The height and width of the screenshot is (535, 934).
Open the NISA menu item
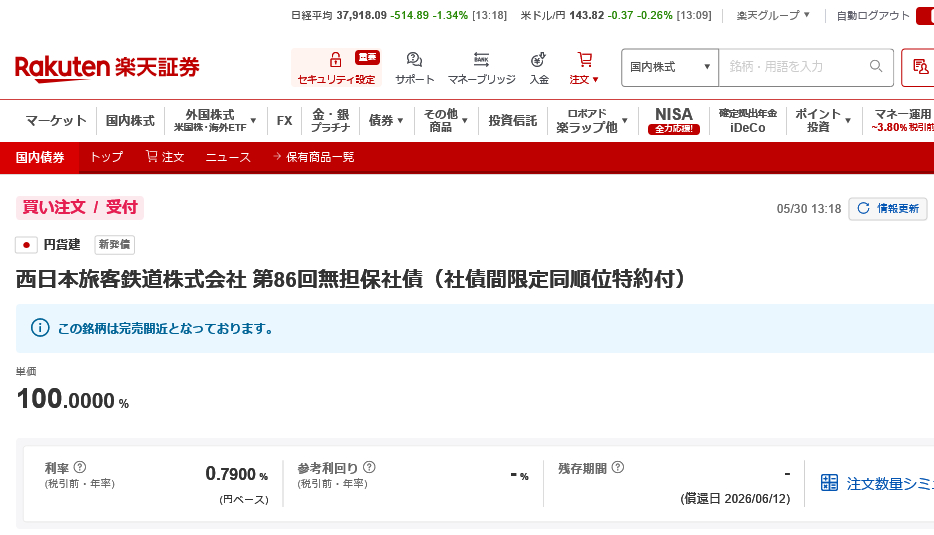(674, 120)
